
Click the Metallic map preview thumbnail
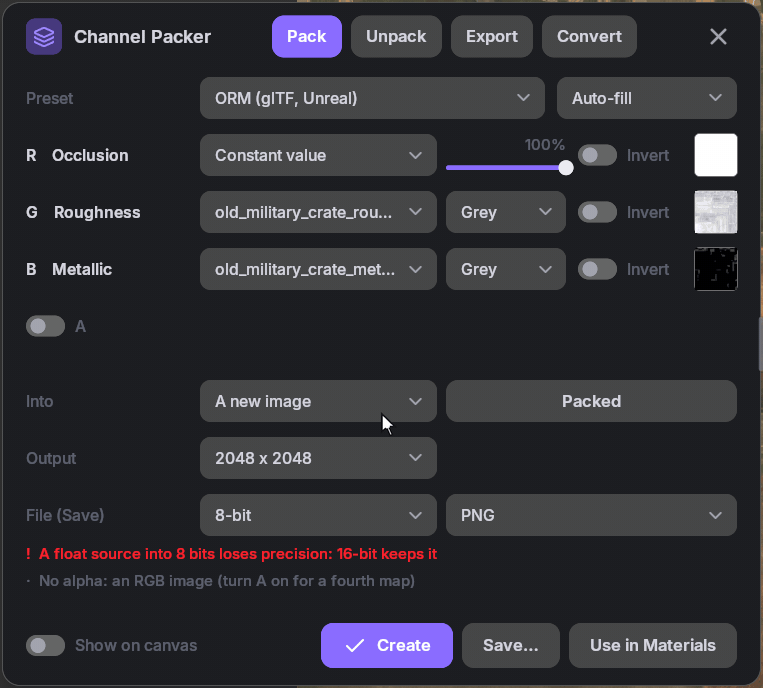(x=715, y=269)
